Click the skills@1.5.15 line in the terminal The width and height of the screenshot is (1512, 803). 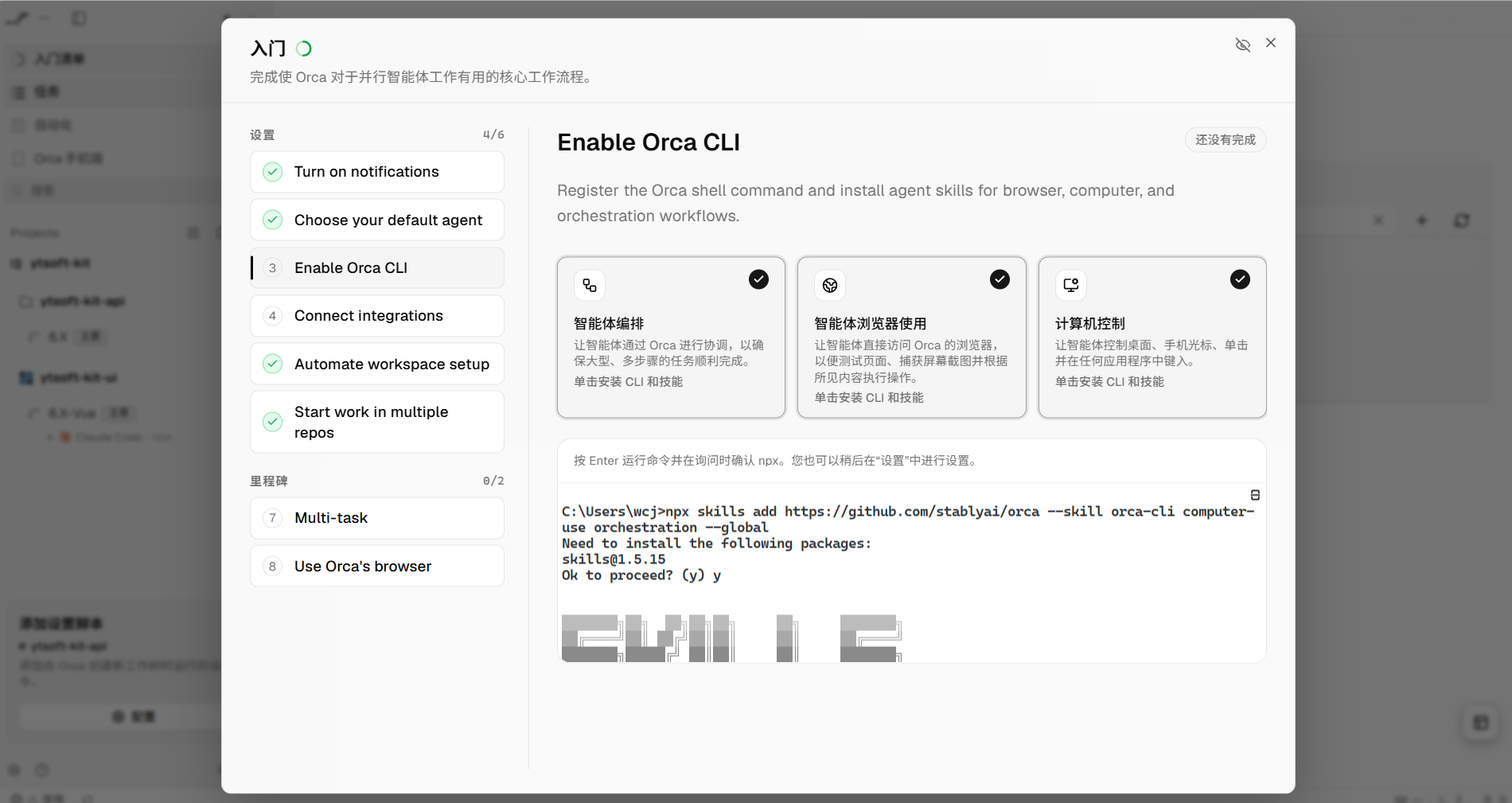click(x=614, y=559)
